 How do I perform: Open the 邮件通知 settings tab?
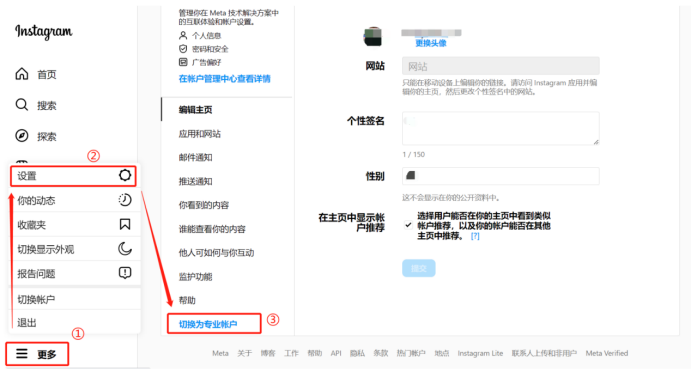click(196, 157)
